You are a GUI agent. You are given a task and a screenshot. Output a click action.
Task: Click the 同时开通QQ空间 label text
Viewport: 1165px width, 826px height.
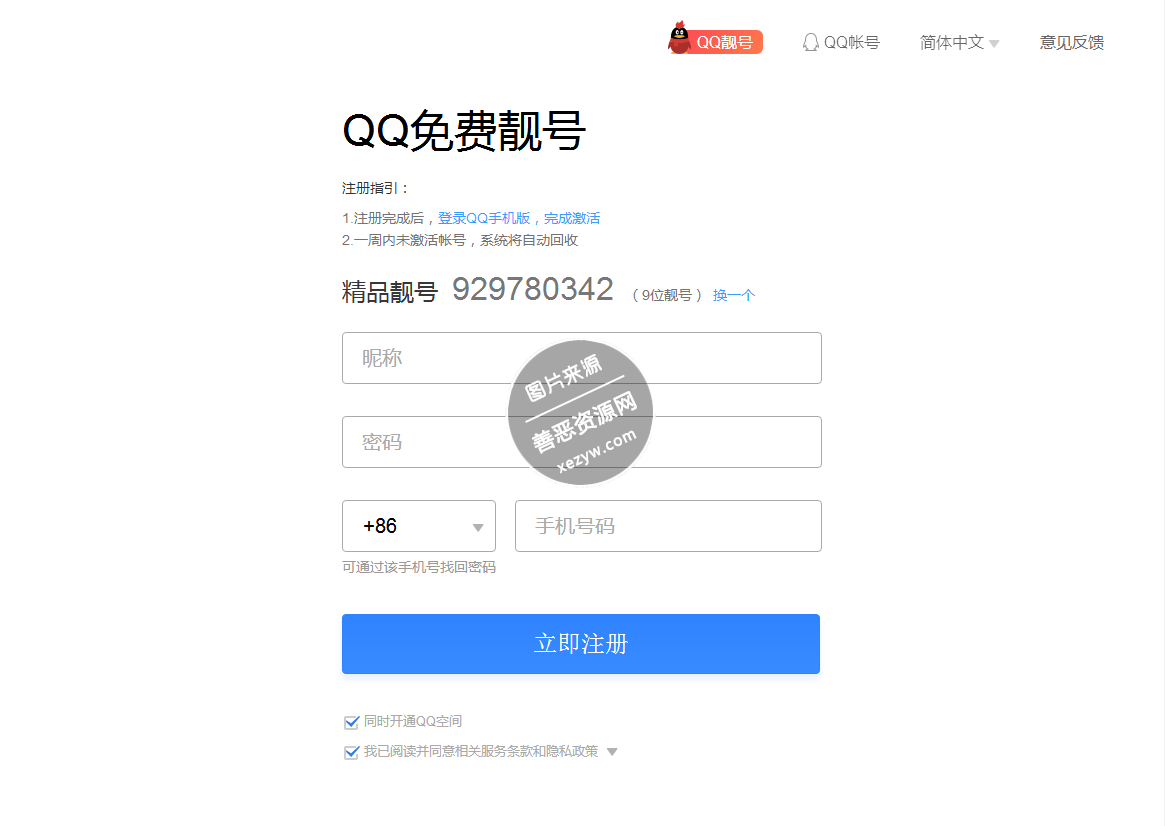(x=413, y=721)
